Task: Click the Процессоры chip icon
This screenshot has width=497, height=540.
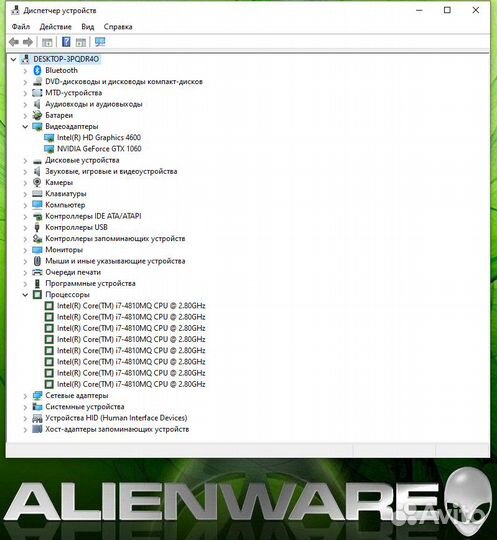Action: (37, 295)
